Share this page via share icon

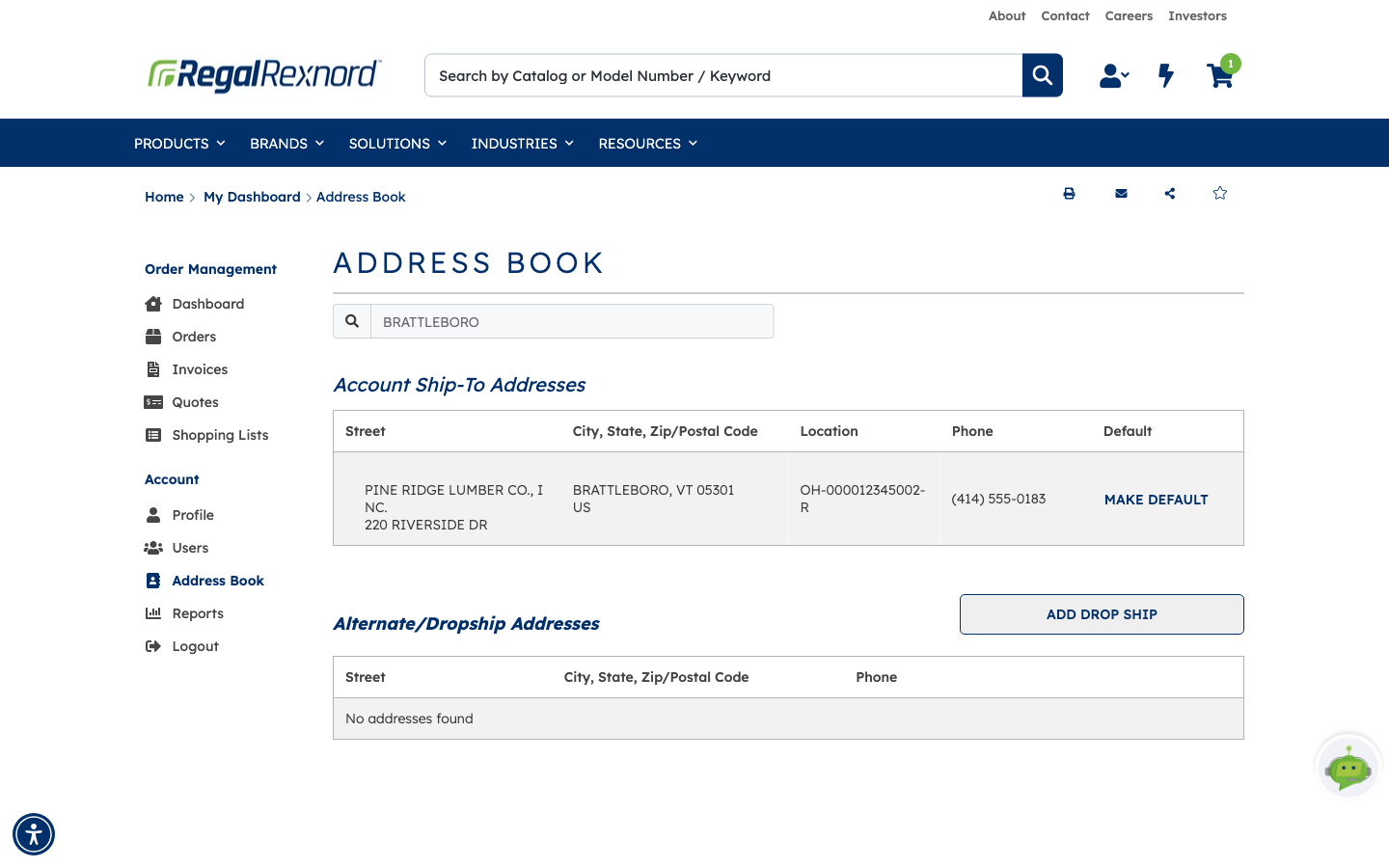point(1170,194)
